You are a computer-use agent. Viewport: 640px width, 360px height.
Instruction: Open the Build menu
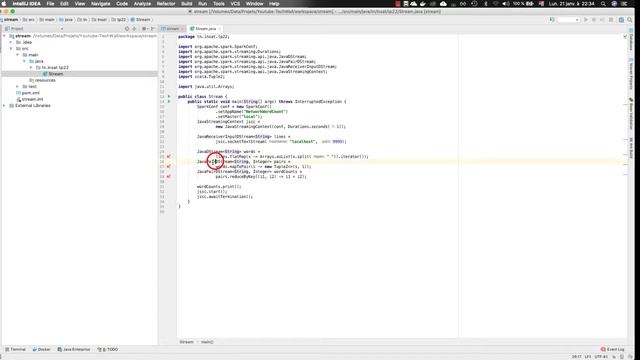coord(187,4)
